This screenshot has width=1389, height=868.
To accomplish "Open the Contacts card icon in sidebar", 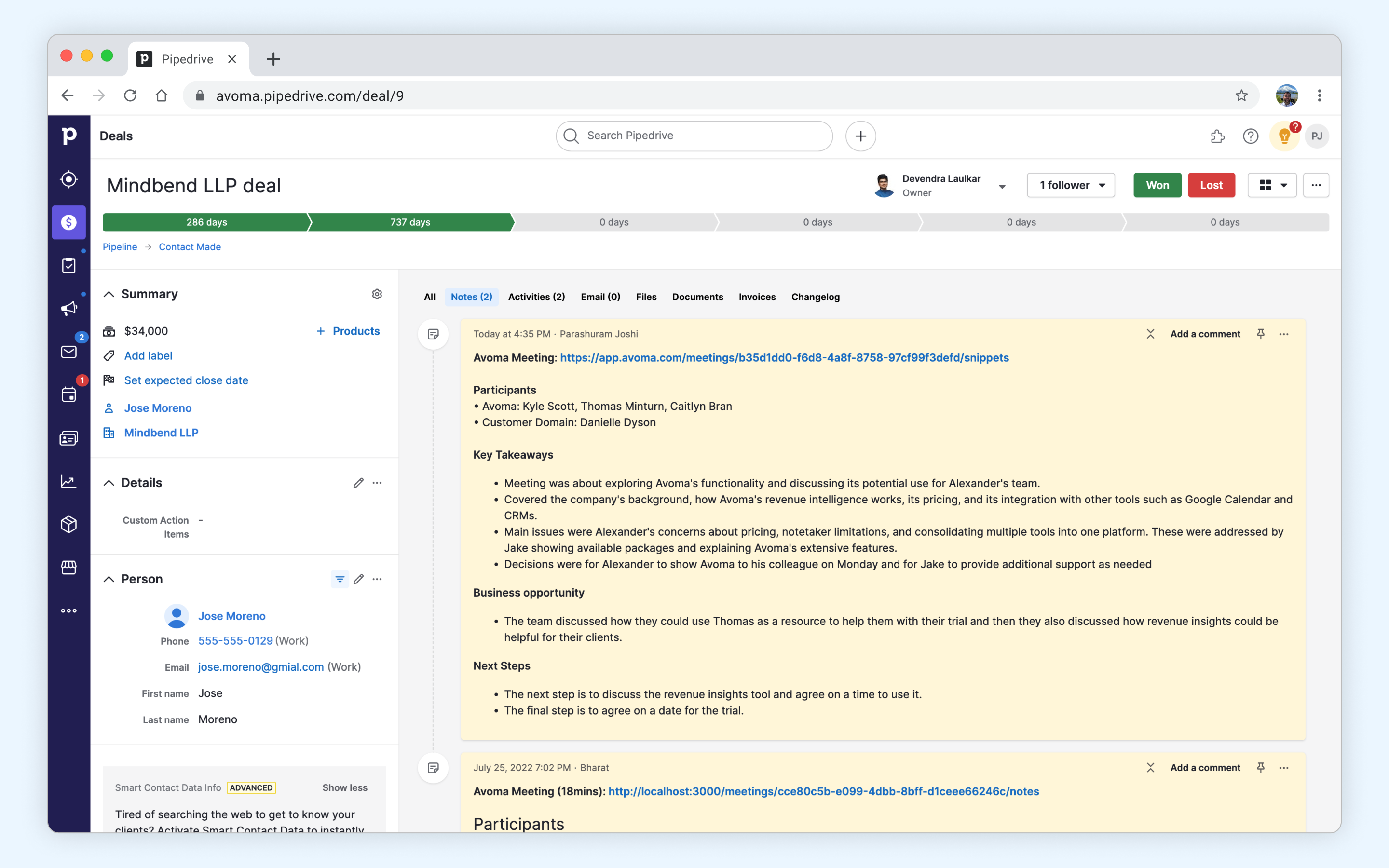I will 69,438.
